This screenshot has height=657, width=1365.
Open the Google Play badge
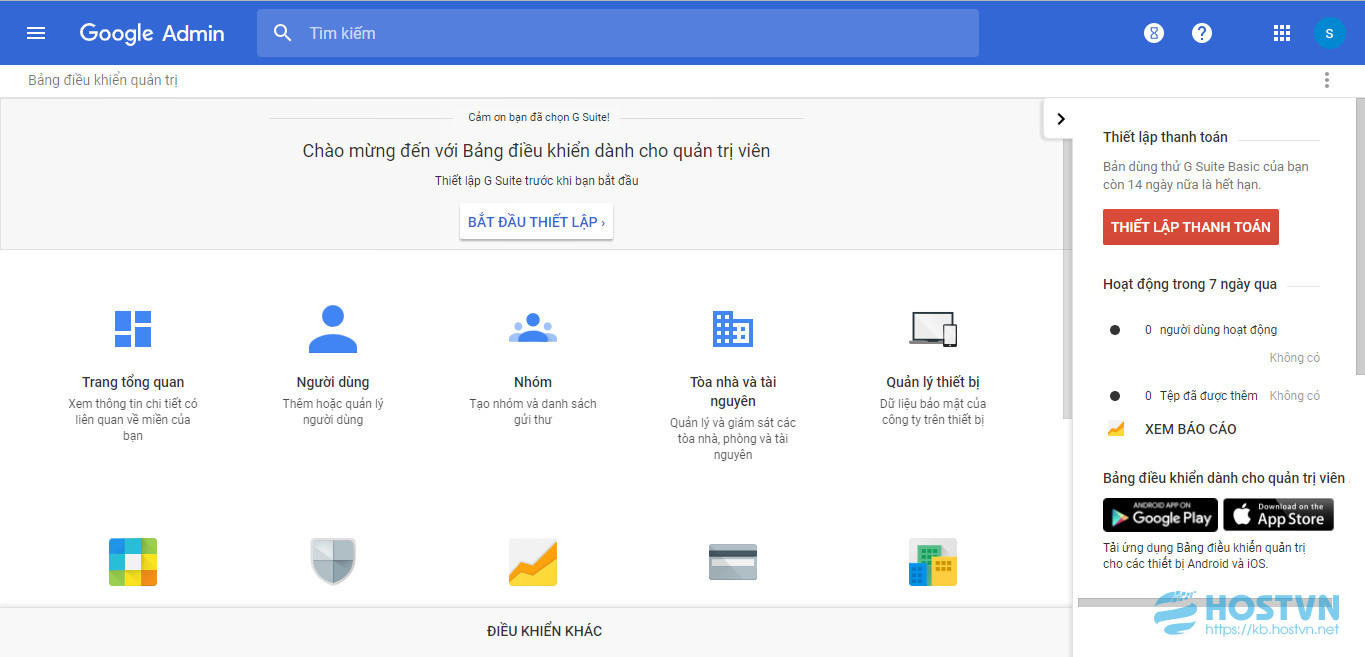point(1160,515)
